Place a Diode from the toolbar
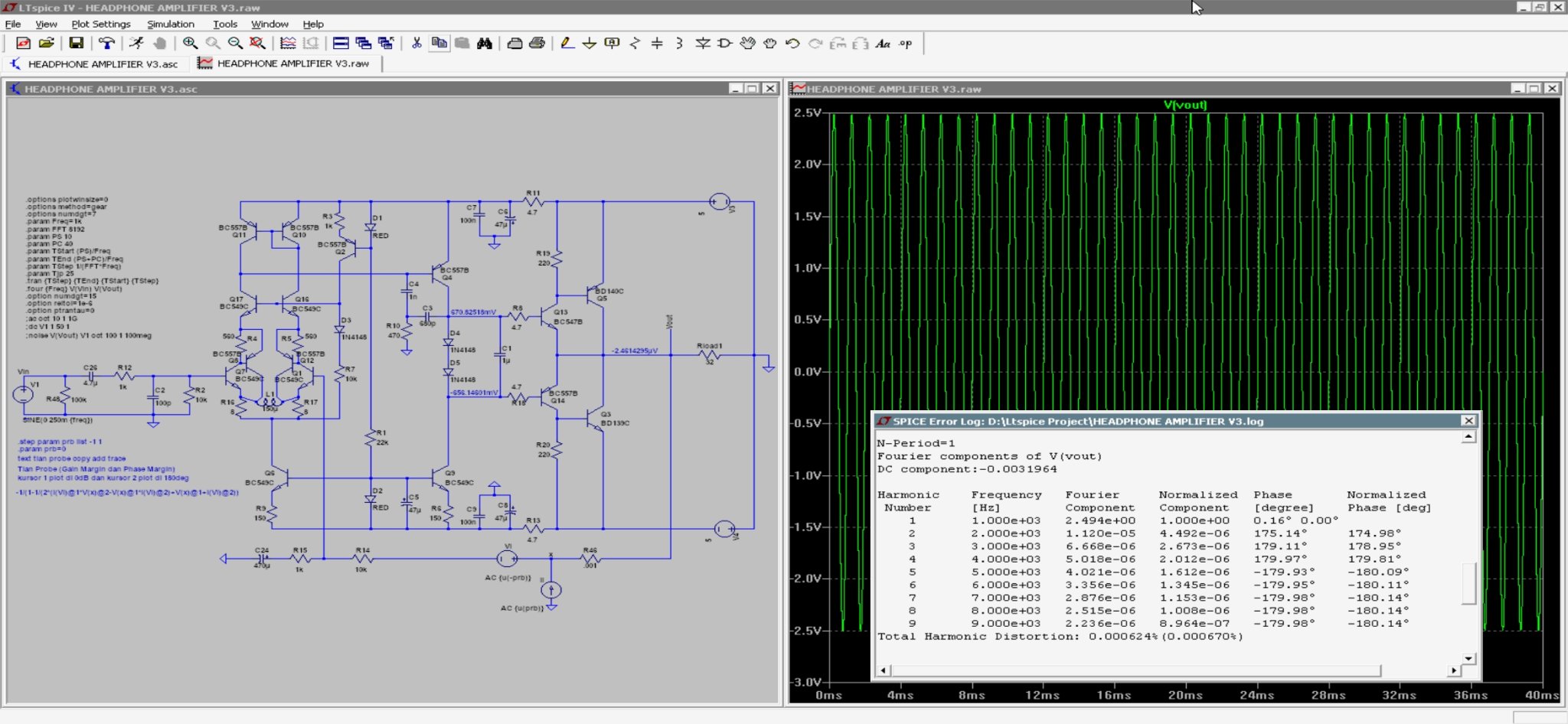Image resolution: width=1568 pixels, height=724 pixels. tap(703, 44)
